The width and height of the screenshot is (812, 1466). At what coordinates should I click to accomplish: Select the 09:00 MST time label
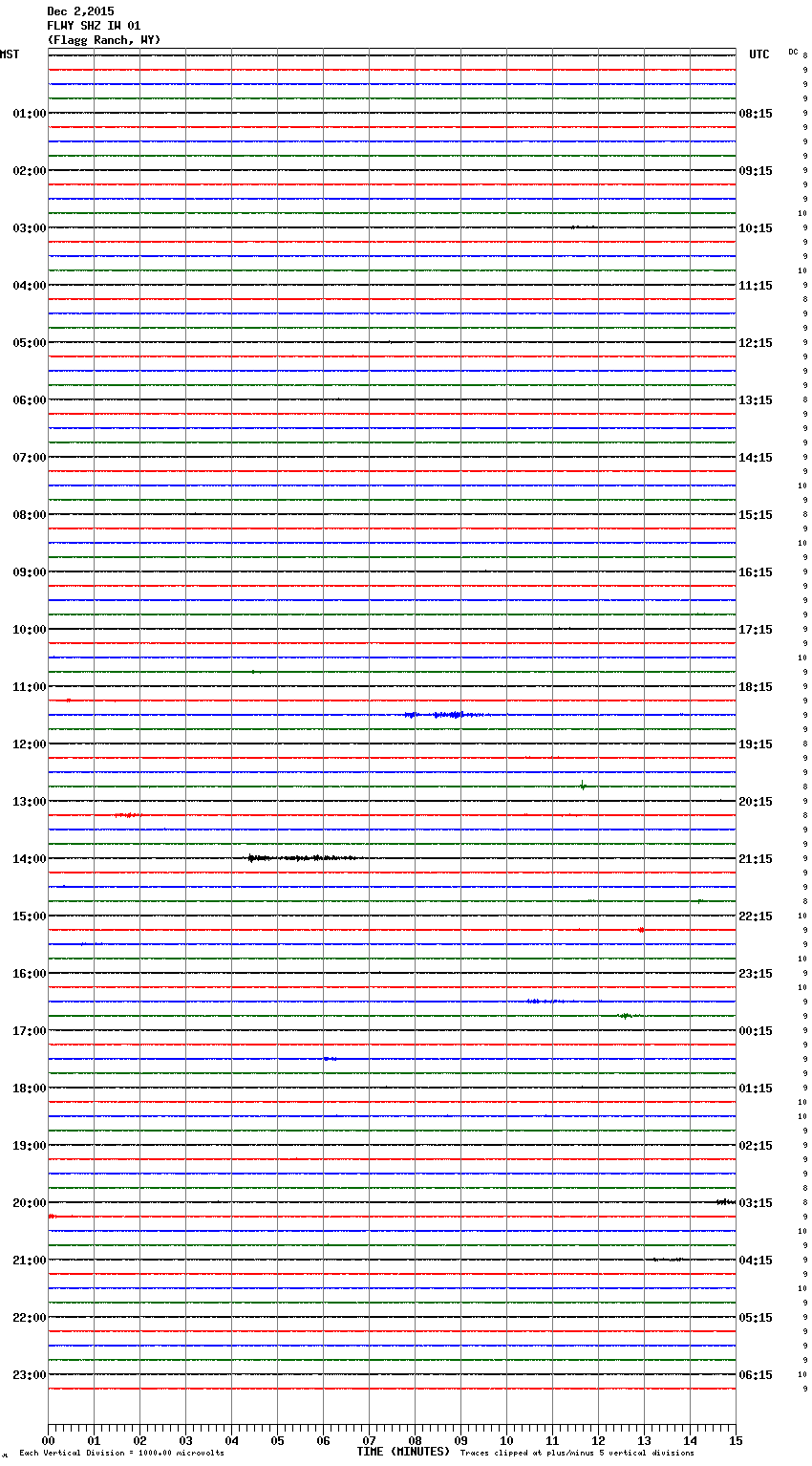tap(30, 572)
